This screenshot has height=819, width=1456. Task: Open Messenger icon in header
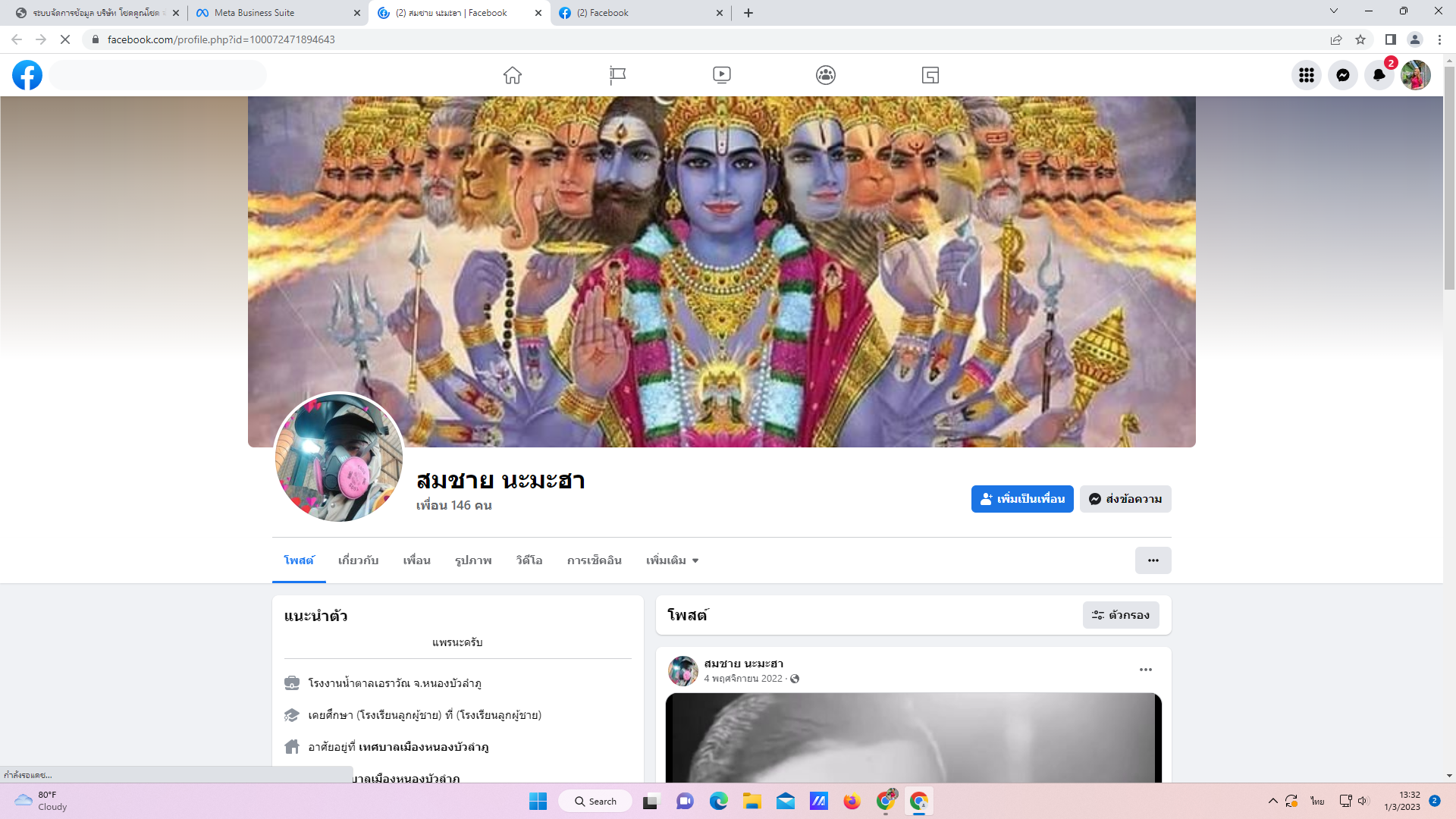pos(1342,75)
